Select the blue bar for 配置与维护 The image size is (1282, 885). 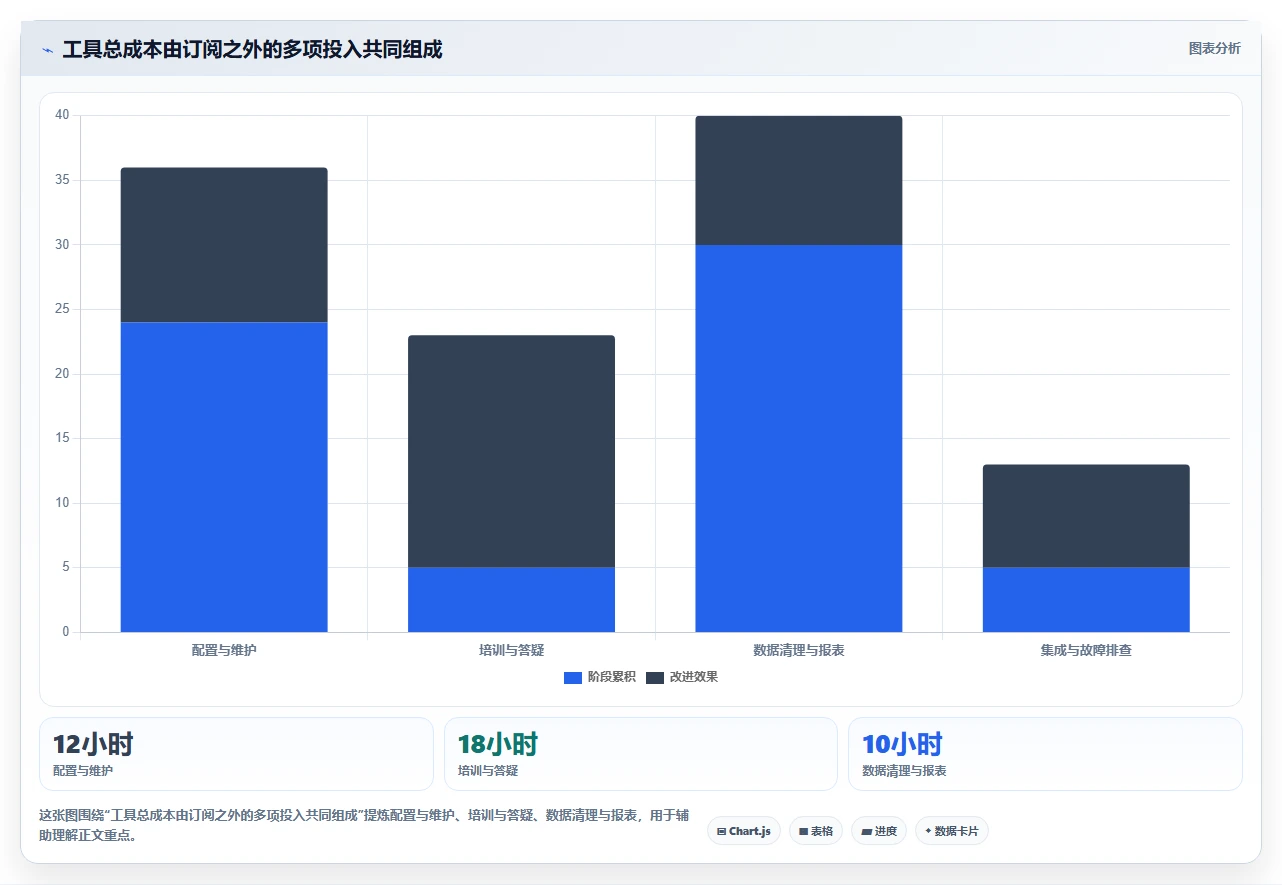pos(224,477)
